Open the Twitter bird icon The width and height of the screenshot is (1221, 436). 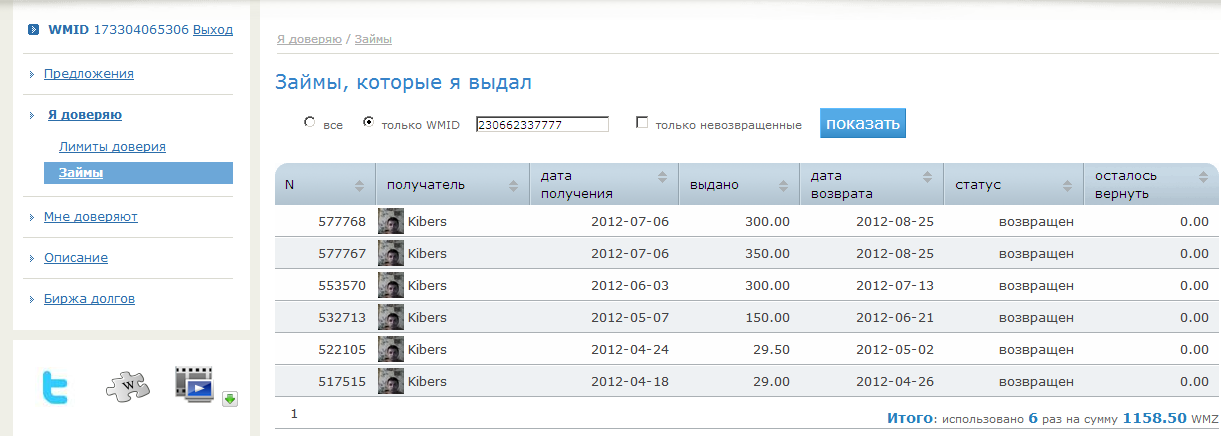tap(55, 386)
